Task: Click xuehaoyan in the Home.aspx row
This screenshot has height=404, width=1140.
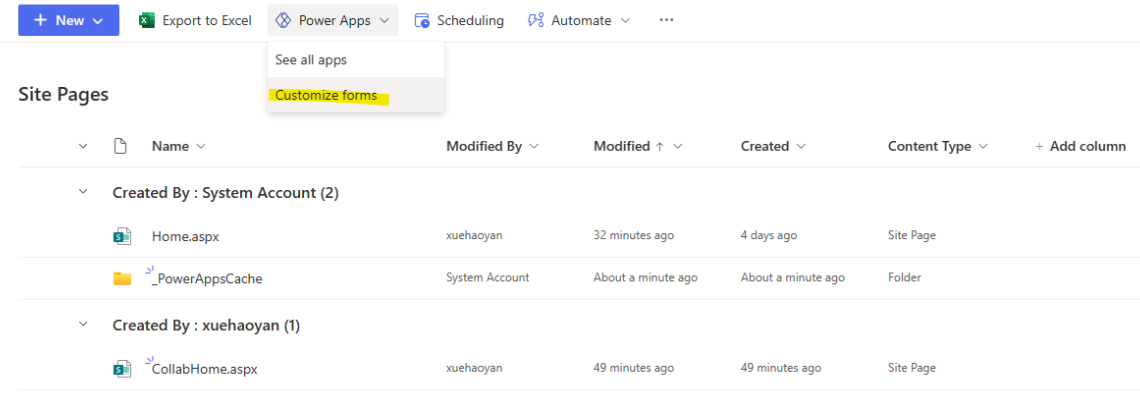Action: coord(474,235)
